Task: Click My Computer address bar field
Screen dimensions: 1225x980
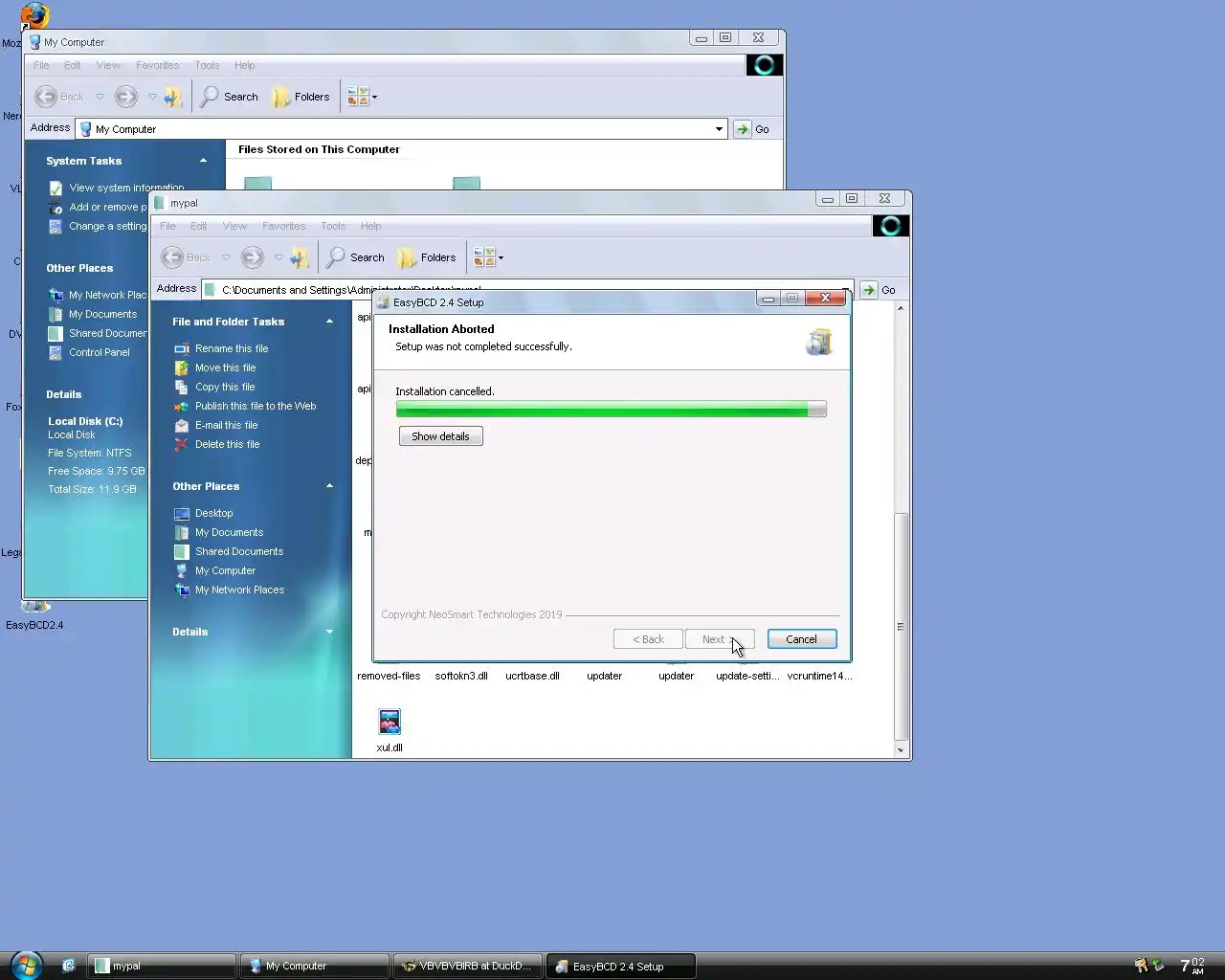Action: tap(401, 129)
